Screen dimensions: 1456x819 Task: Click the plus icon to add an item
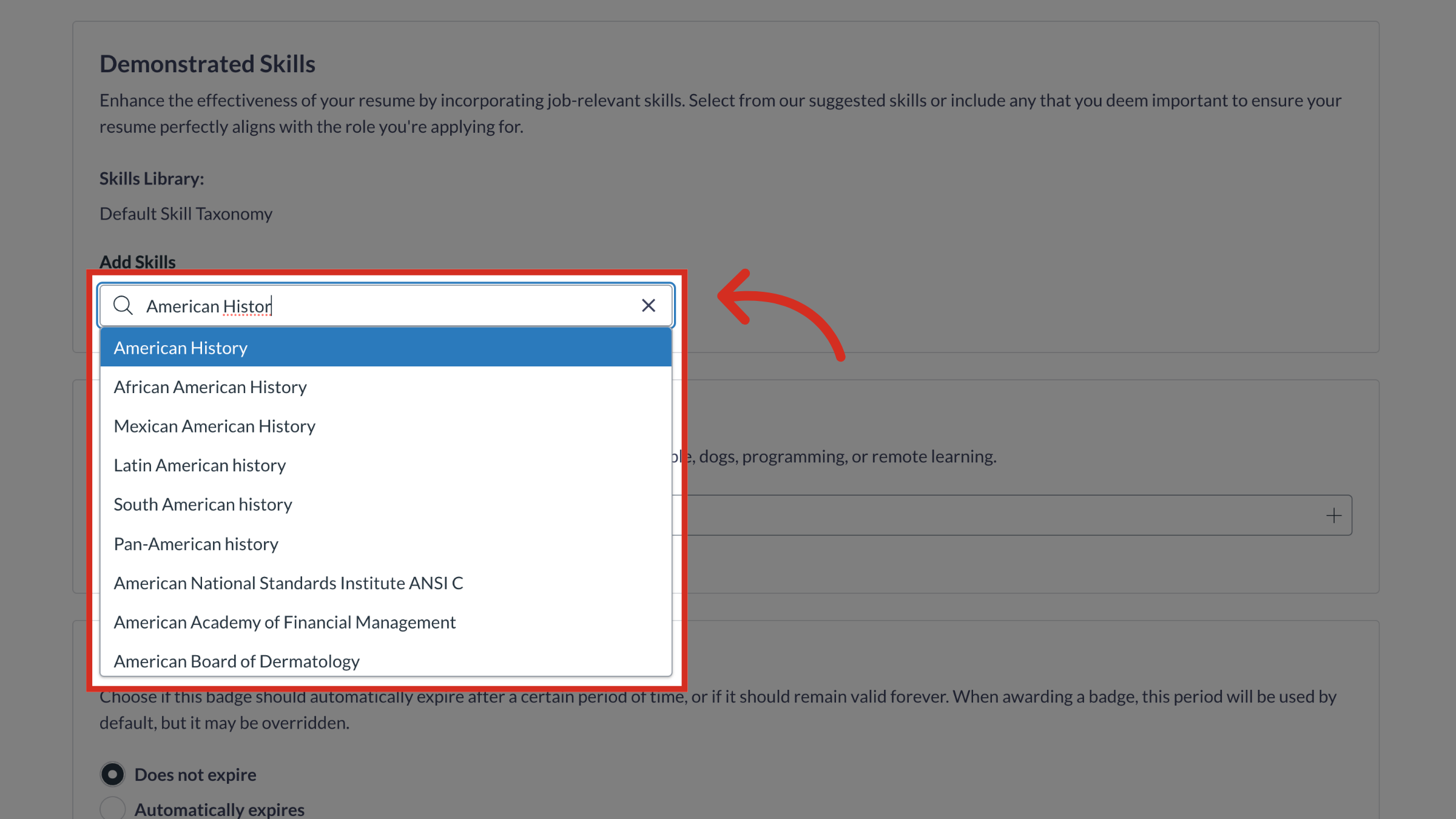1334,515
